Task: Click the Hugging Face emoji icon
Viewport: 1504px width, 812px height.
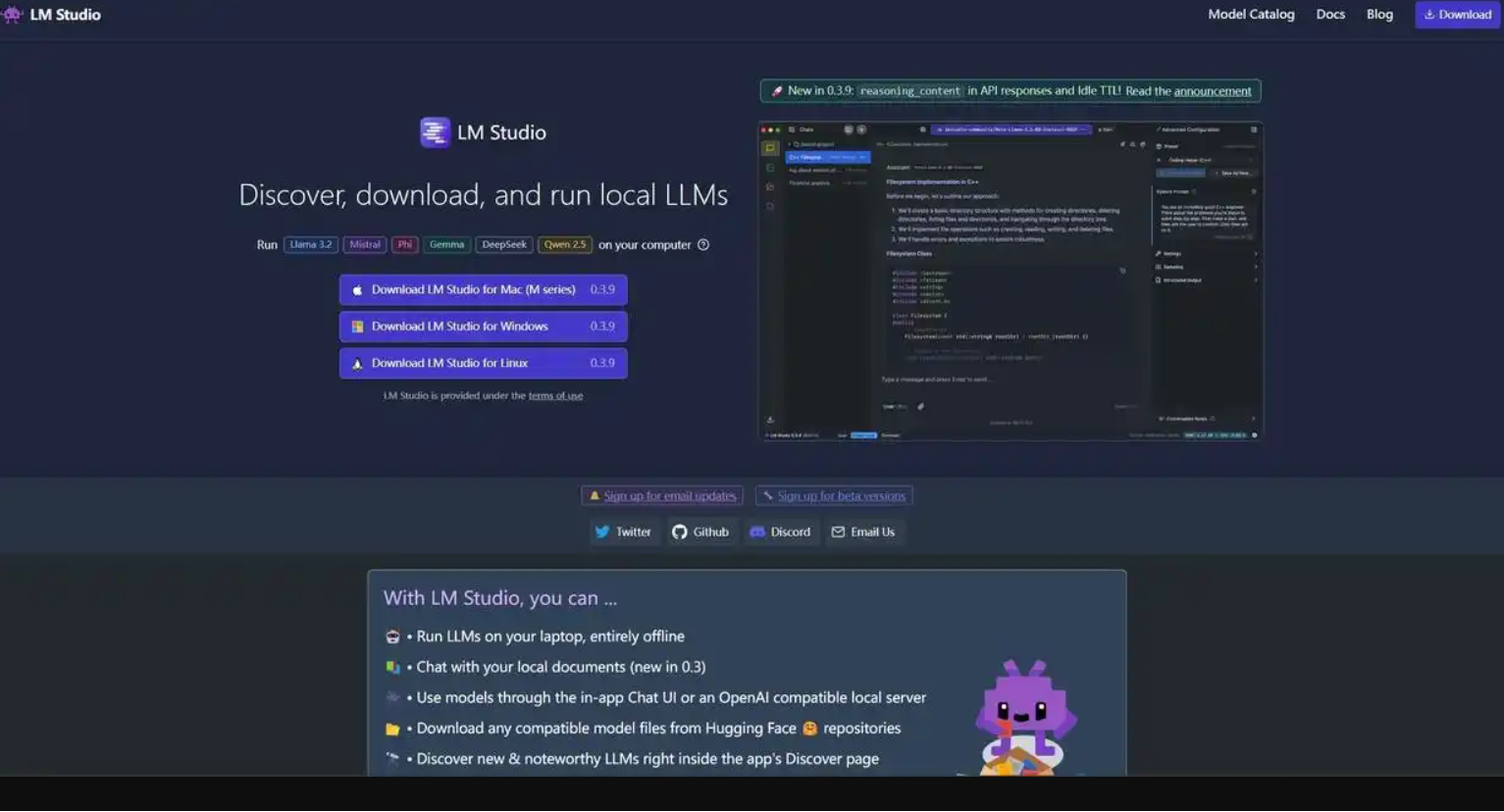Action: click(x=809, y=729)
